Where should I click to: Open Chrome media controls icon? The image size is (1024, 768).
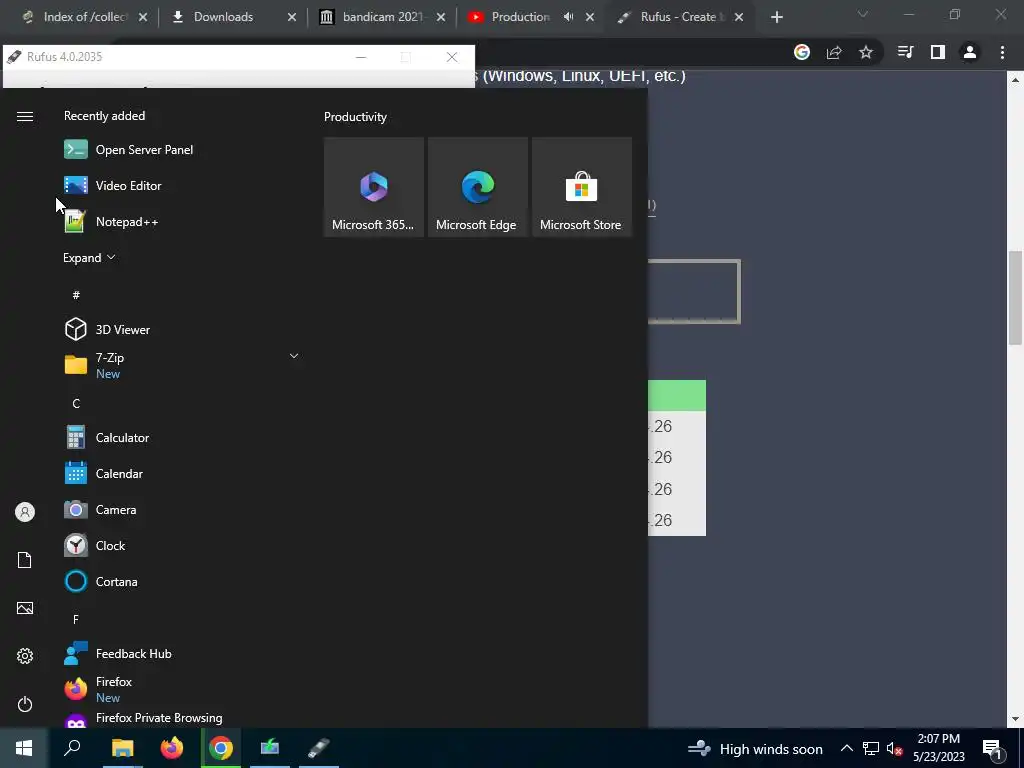(906, 52)
